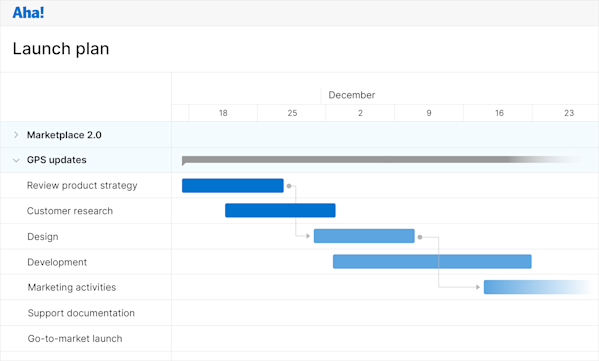Click dependency dot after Design bar

(x=420, y=237)
